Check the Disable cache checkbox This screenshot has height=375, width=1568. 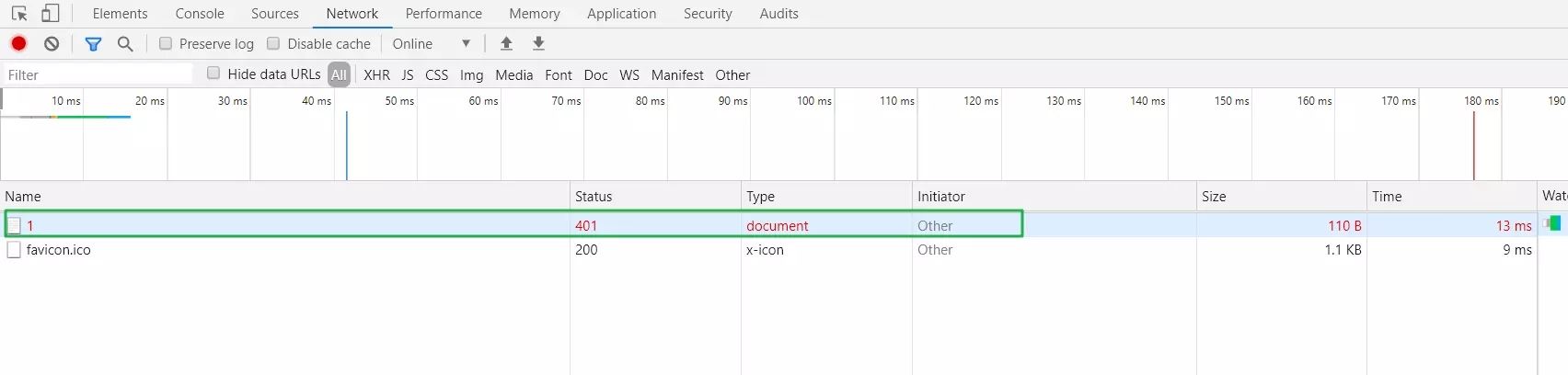click(273, 43)
